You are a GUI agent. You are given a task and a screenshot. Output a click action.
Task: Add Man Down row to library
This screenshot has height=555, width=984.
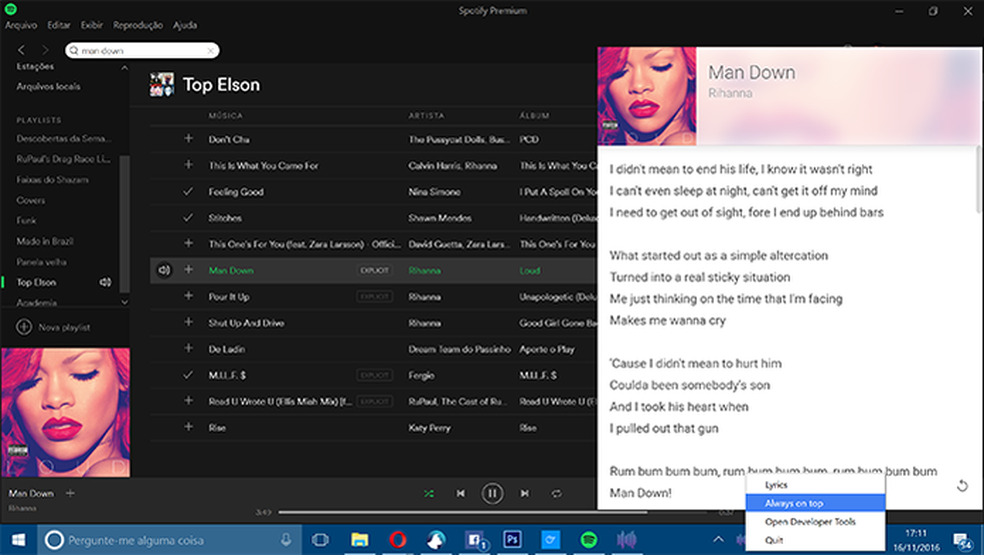(188, 269)
